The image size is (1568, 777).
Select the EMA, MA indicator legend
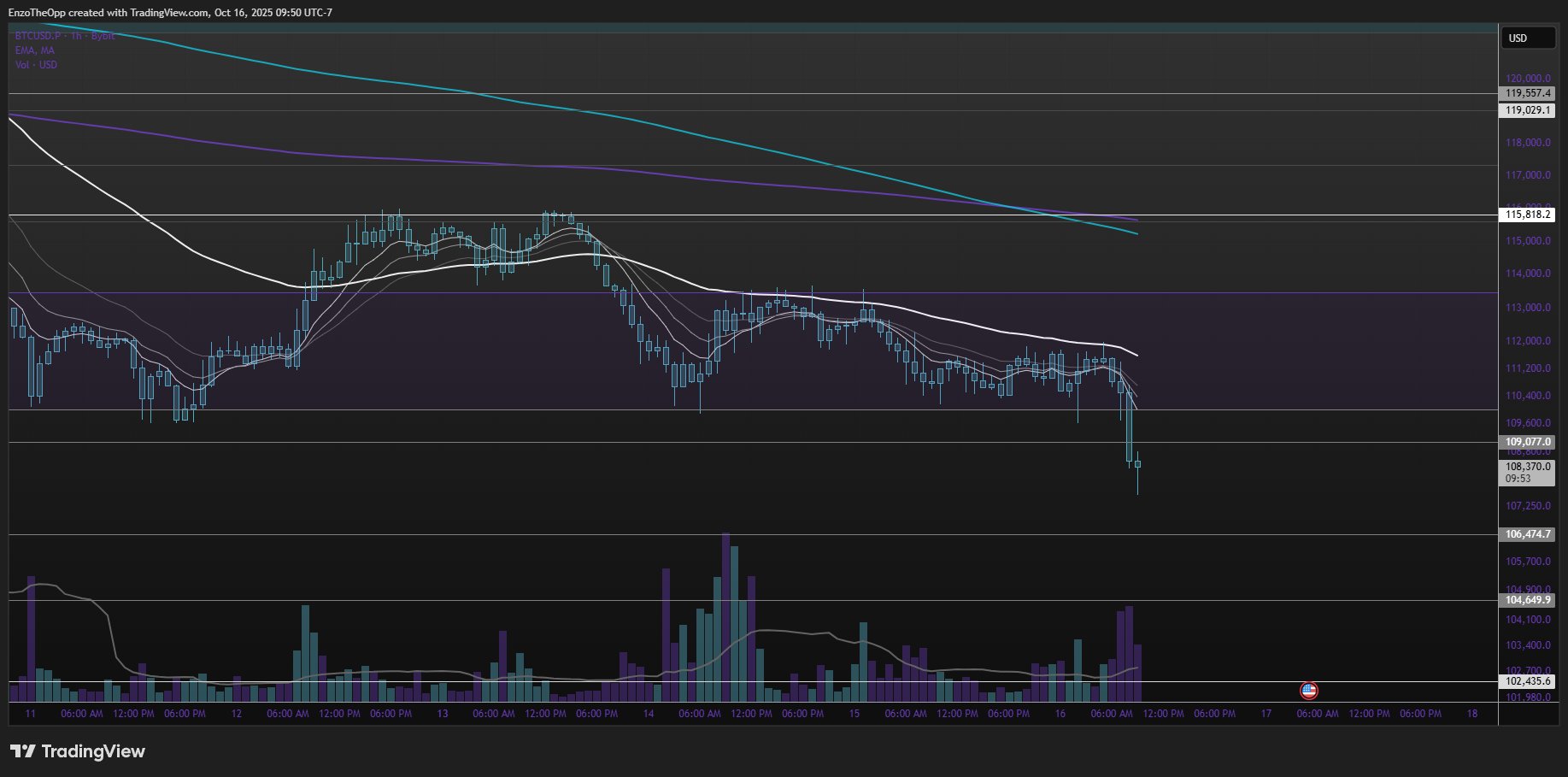pos(34,50)
